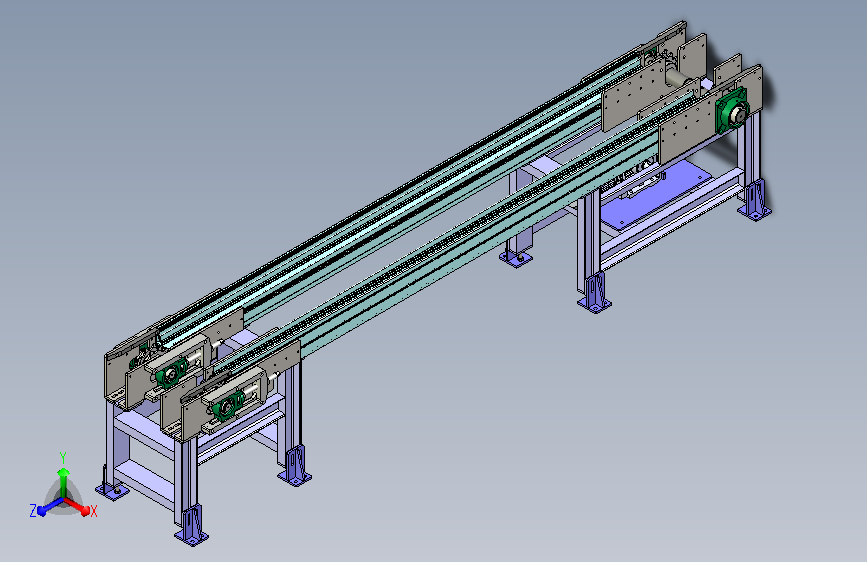The height and width of the screenshot is (562, 867).
Task: Select the foot bracket of the nearest front leg
Action: point(191,524)
